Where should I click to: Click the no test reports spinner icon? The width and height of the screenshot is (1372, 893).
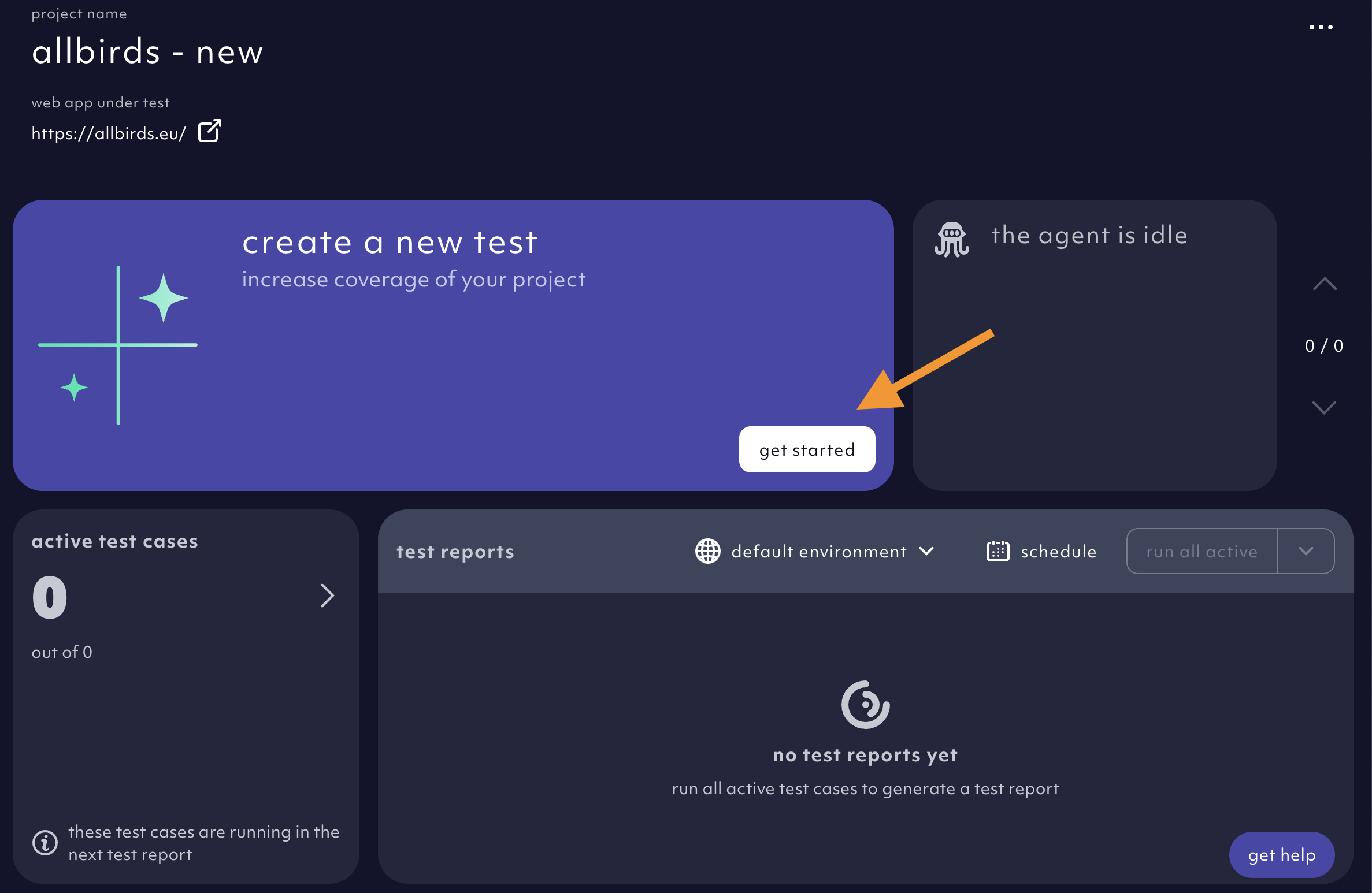865,705
